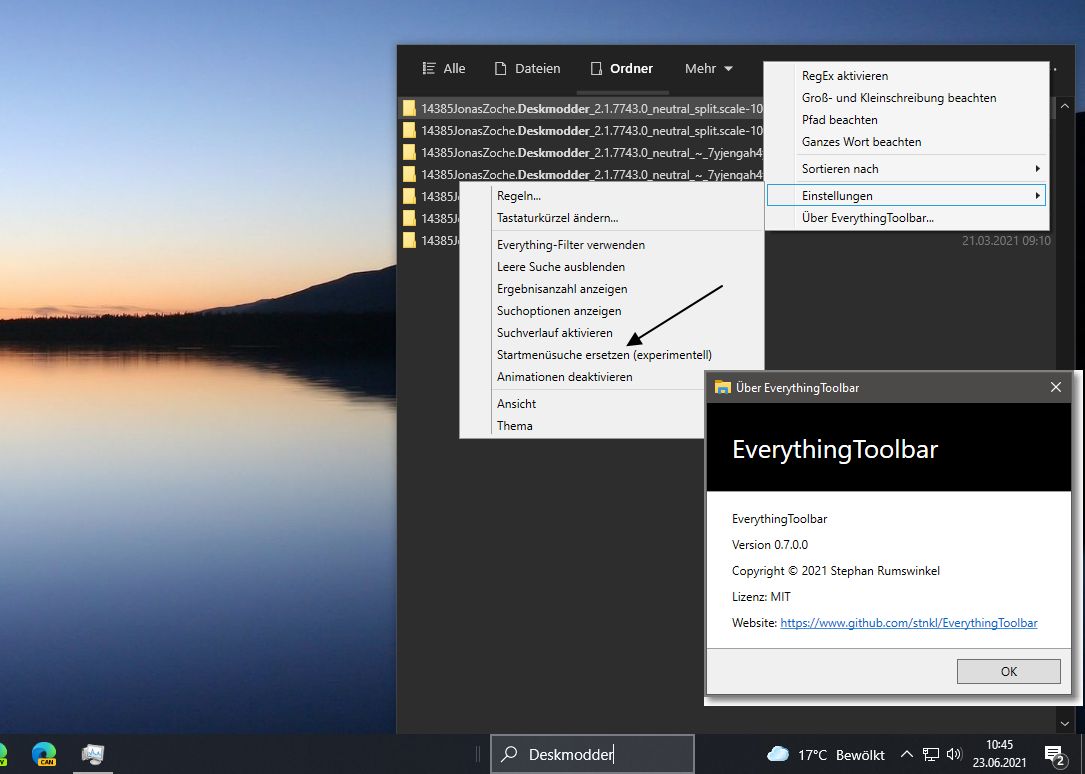Enable Ganzes Wort beachten option
This screenshot has width=1085, height=774.
click(906, 142)
